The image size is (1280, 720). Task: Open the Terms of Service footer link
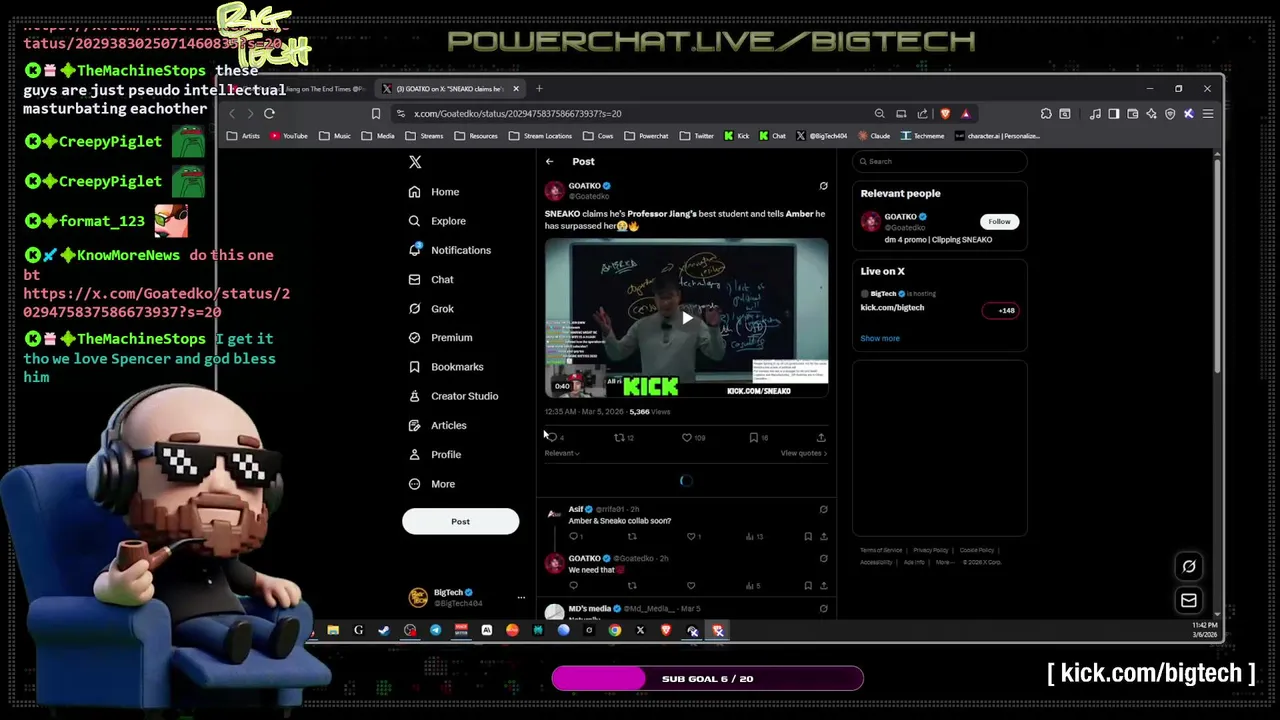point(881,550)
